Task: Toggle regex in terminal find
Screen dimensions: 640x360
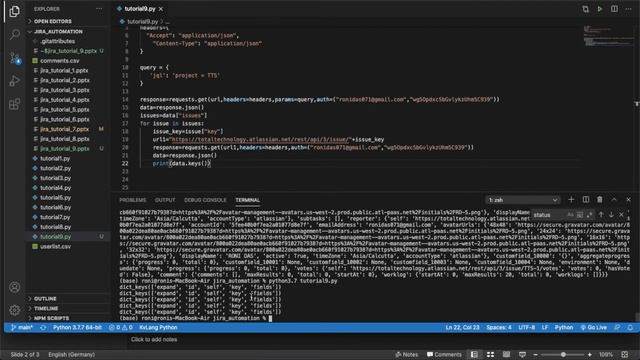Action: pos(589,215)
